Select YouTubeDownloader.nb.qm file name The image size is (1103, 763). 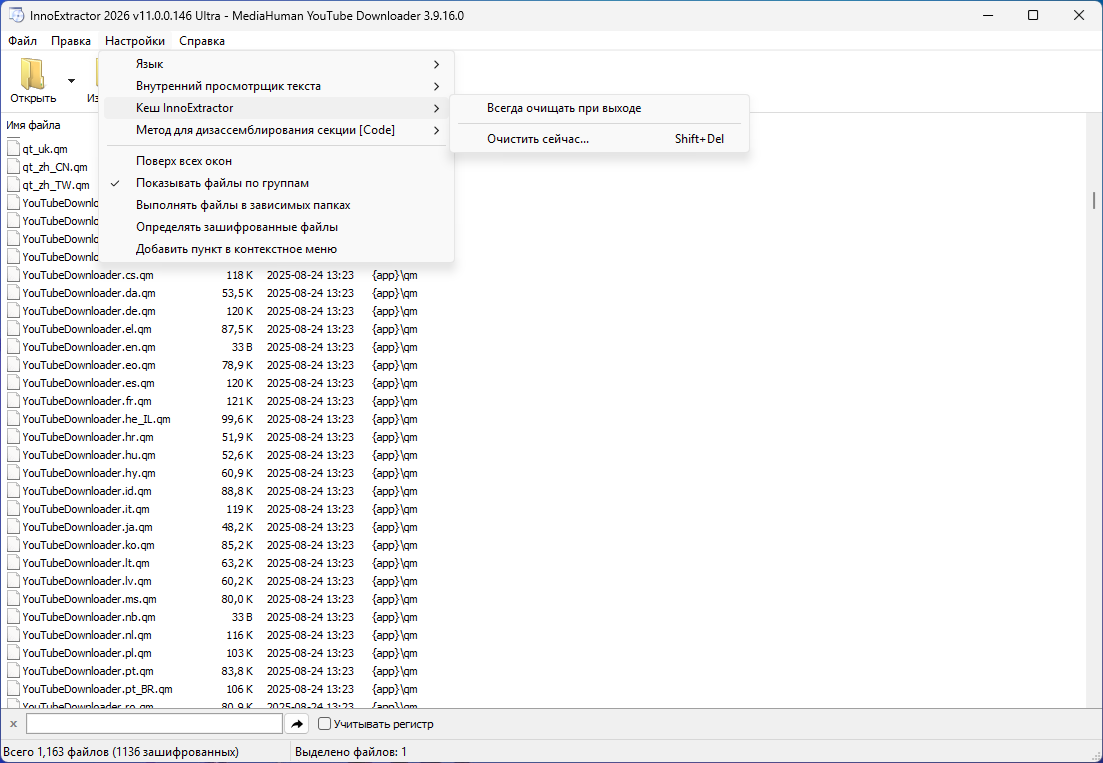(89, 617)
